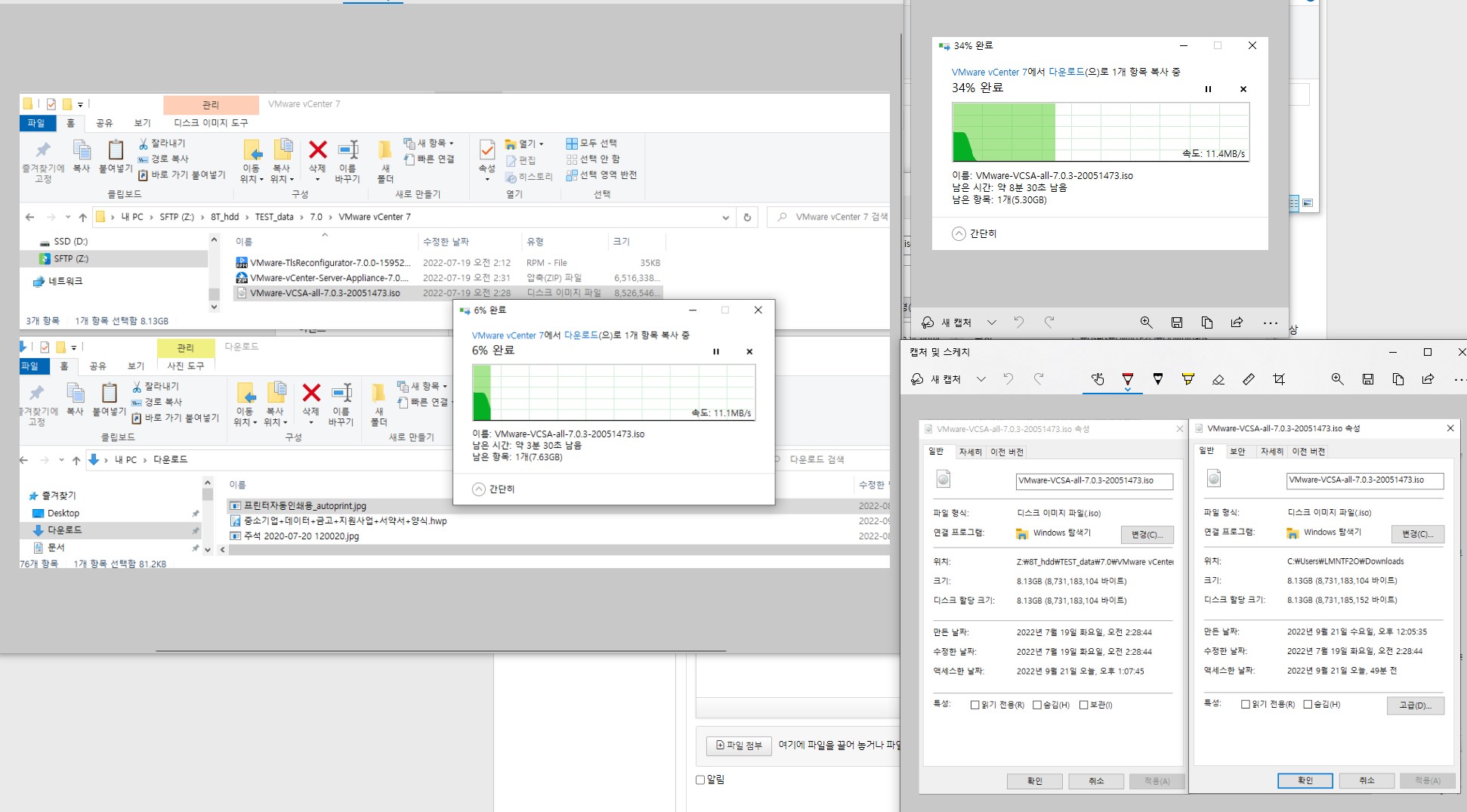
Task: Pause the 34% copy operation
Action: (1208, 89)
